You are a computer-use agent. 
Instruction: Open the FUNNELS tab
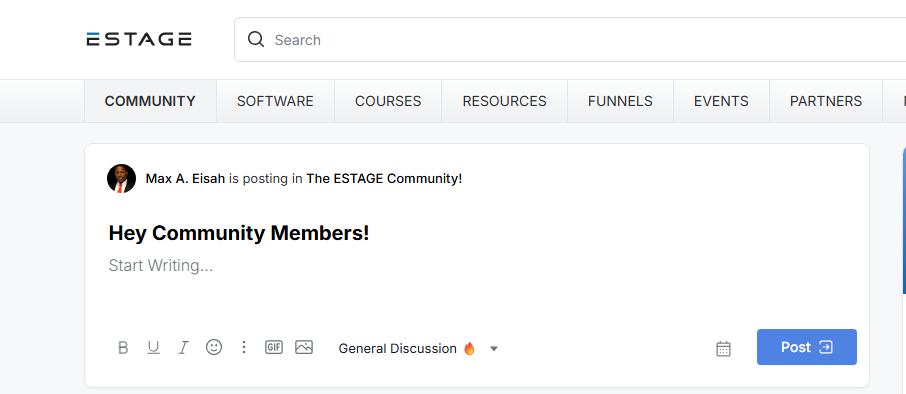click(x=621, y=101)
